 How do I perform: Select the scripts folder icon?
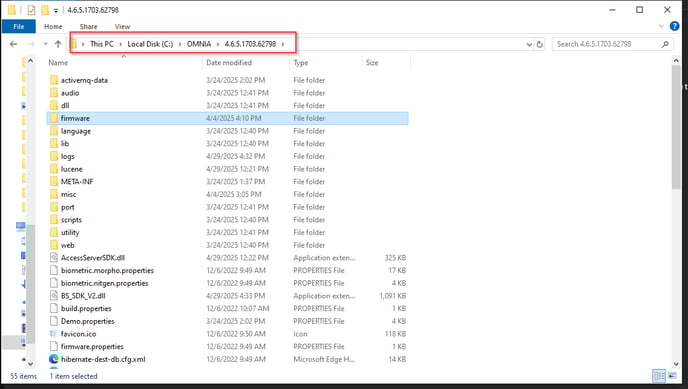tap(54, 220)
